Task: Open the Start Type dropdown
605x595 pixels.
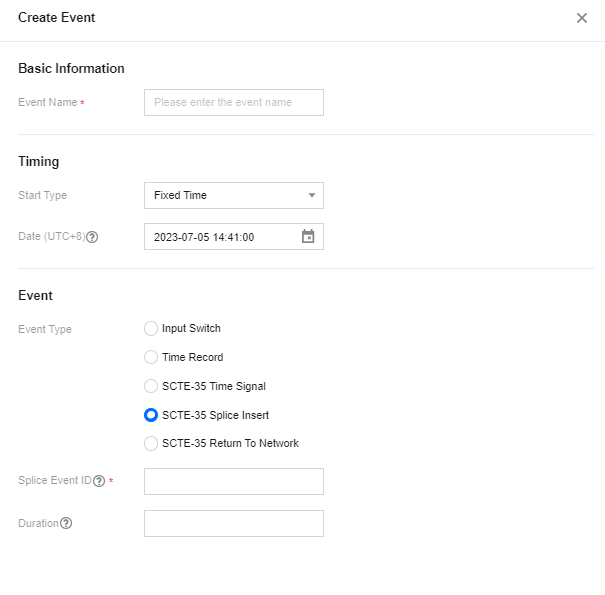Action: pos(233,195)
